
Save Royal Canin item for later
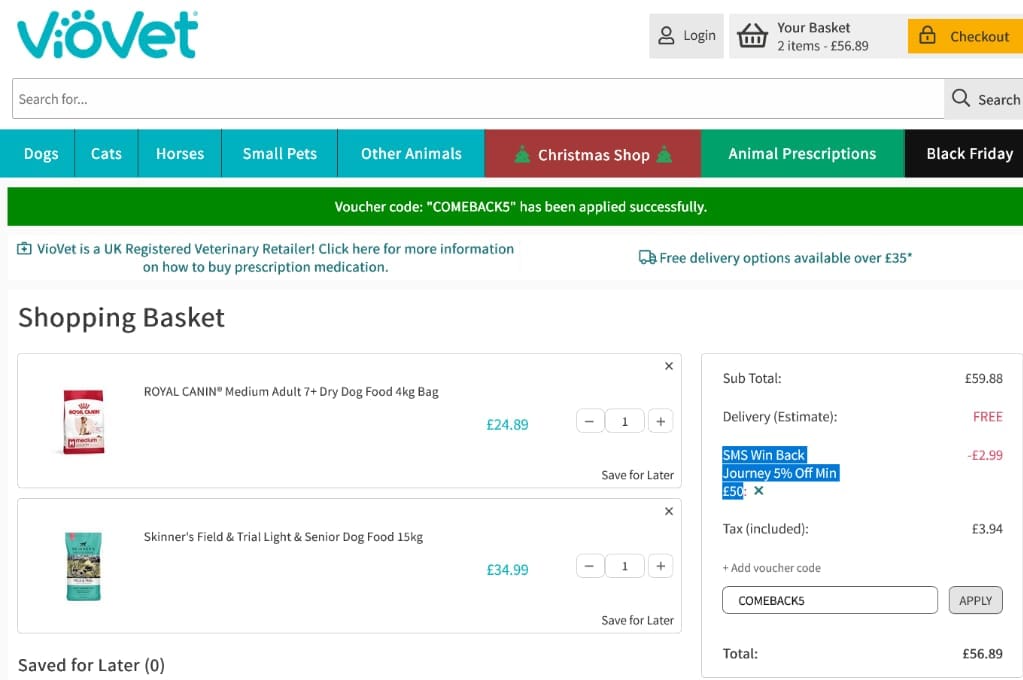[637, 475]
